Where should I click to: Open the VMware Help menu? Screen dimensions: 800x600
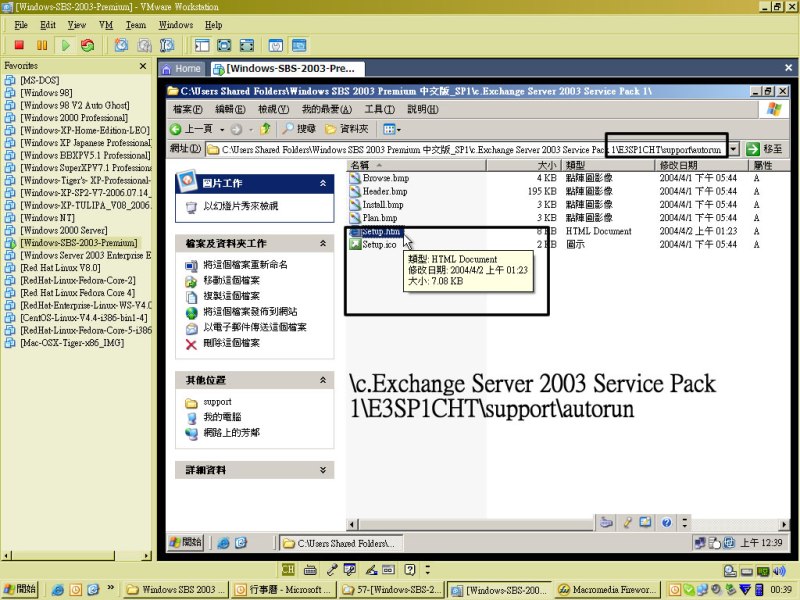214,25
